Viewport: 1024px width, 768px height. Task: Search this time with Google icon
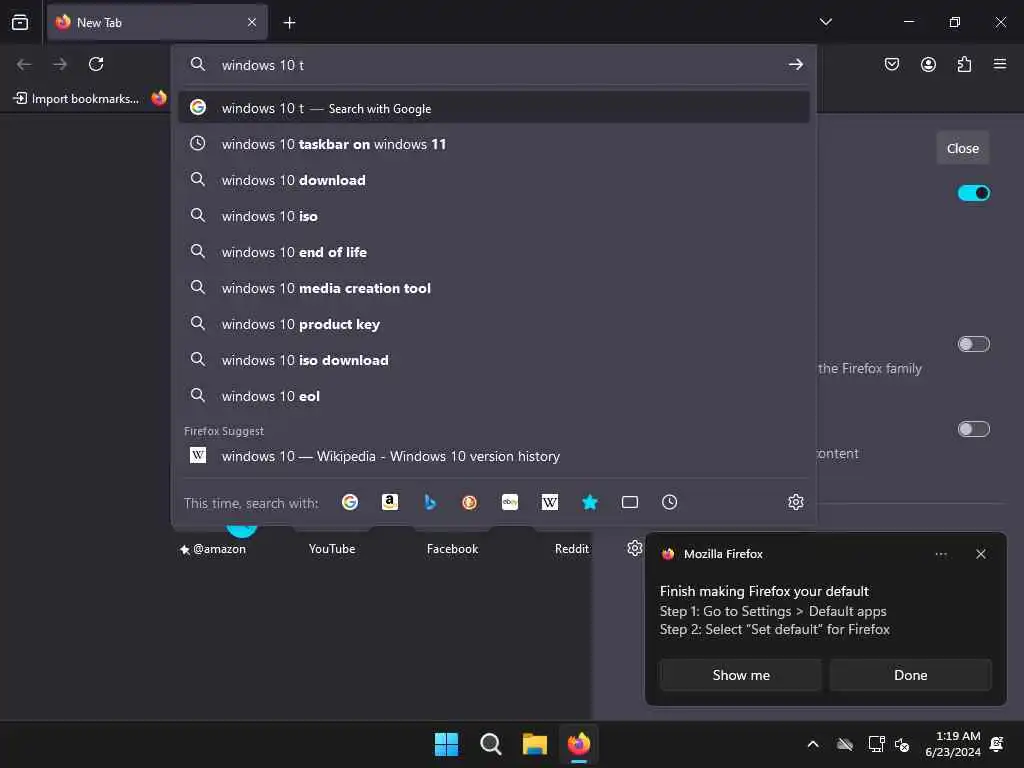click(x=350, y=502)
